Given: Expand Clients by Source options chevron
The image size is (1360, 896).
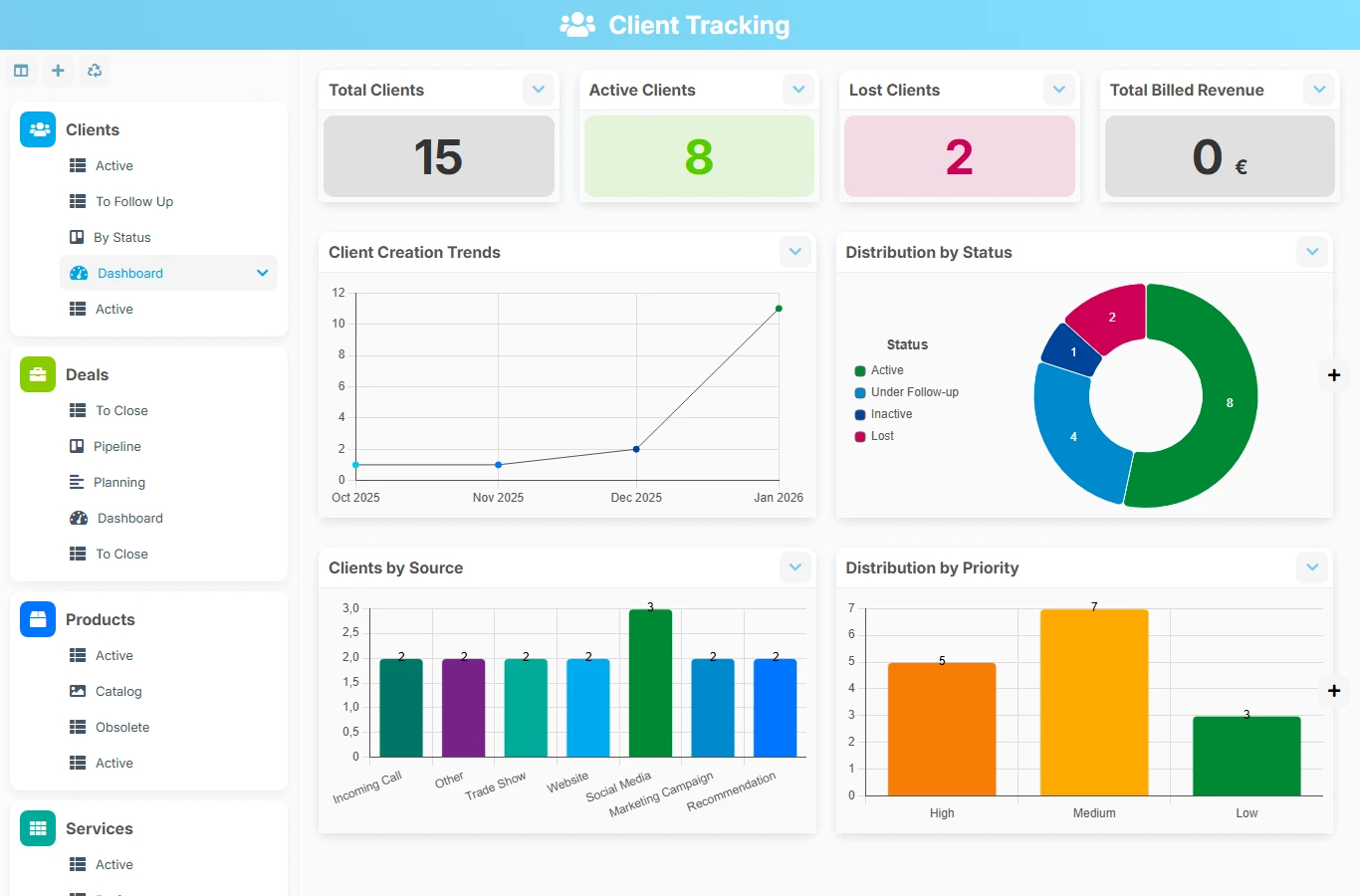Looking at the screenshot, I should point(795,567).
